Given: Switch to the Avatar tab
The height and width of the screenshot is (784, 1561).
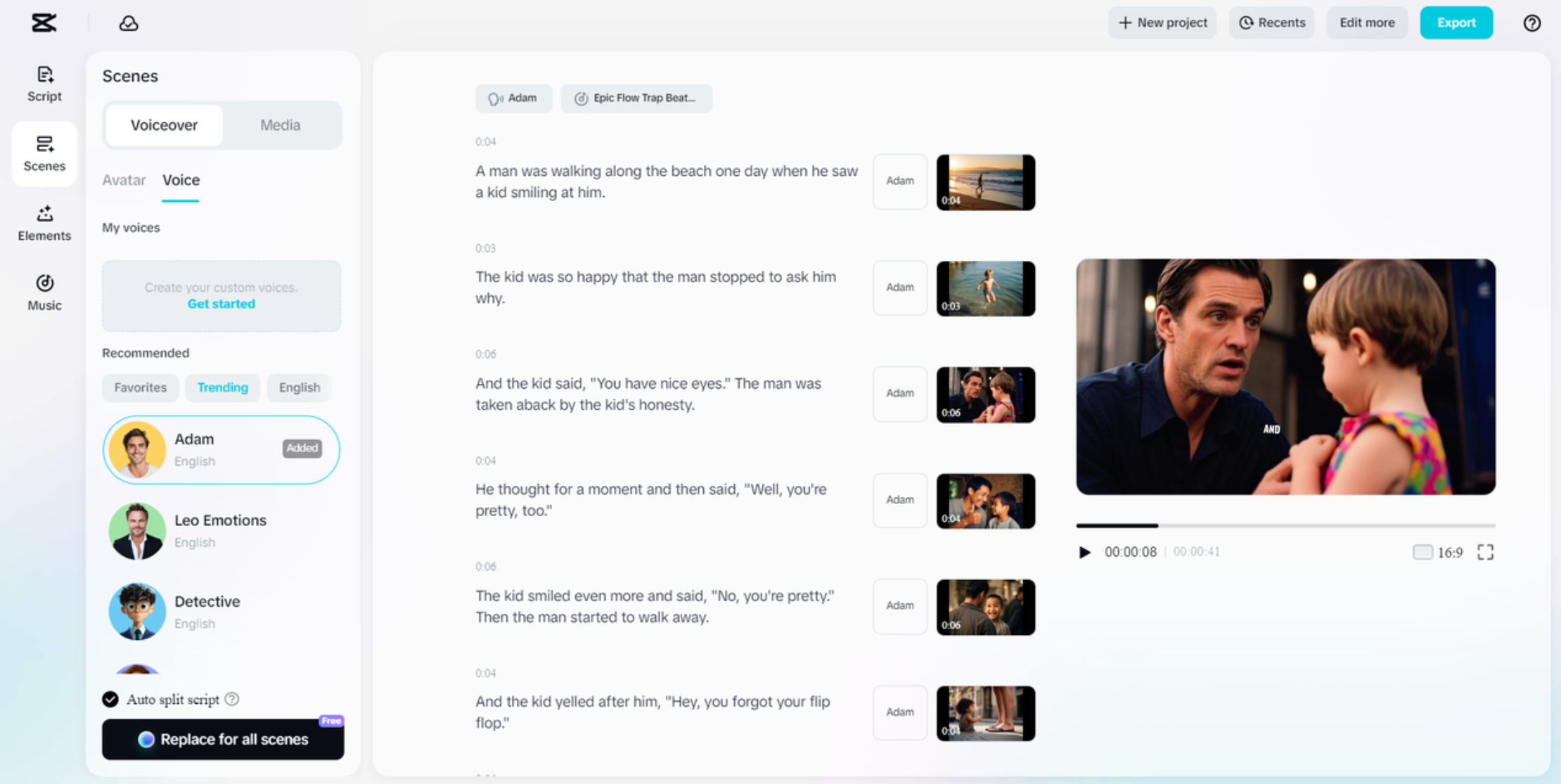Looking at the screenshot, I should pyautogui.click(x=124, y=180).
